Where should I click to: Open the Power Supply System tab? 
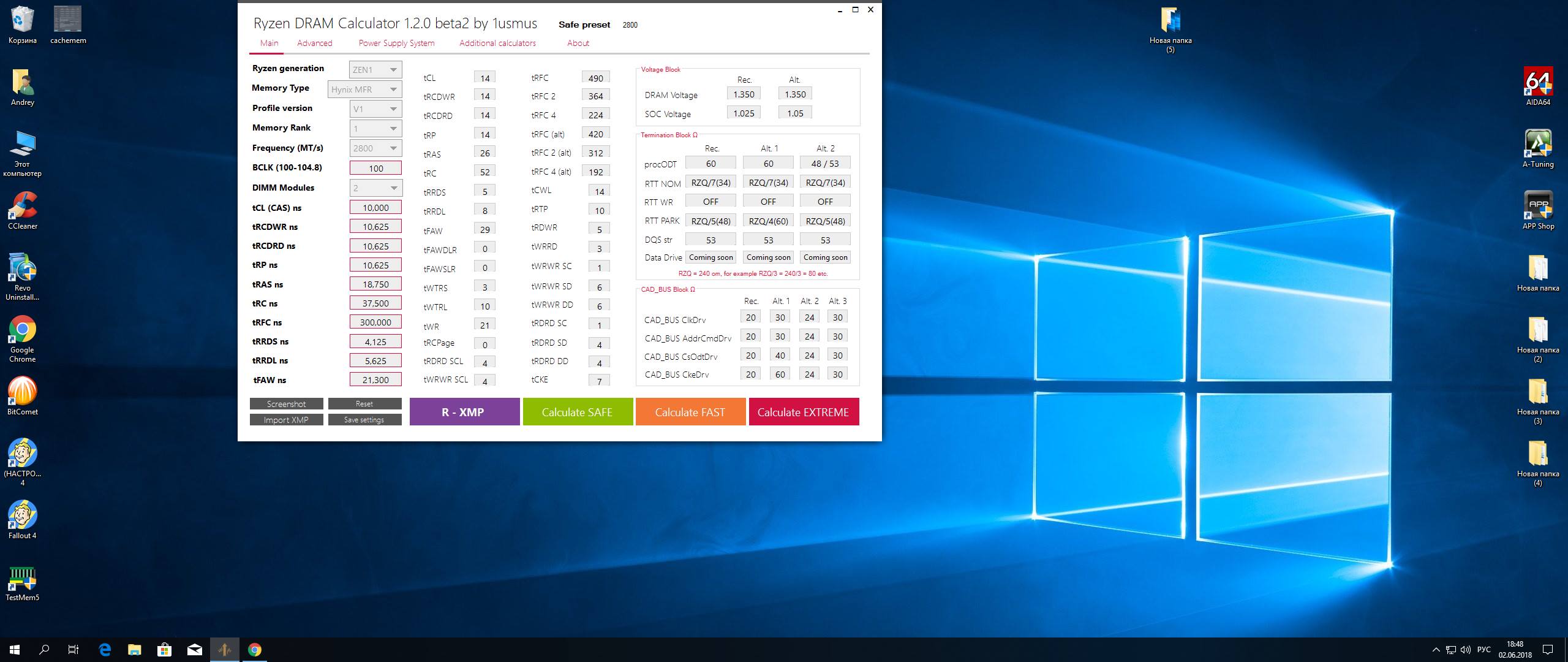(x=396, y=43)
